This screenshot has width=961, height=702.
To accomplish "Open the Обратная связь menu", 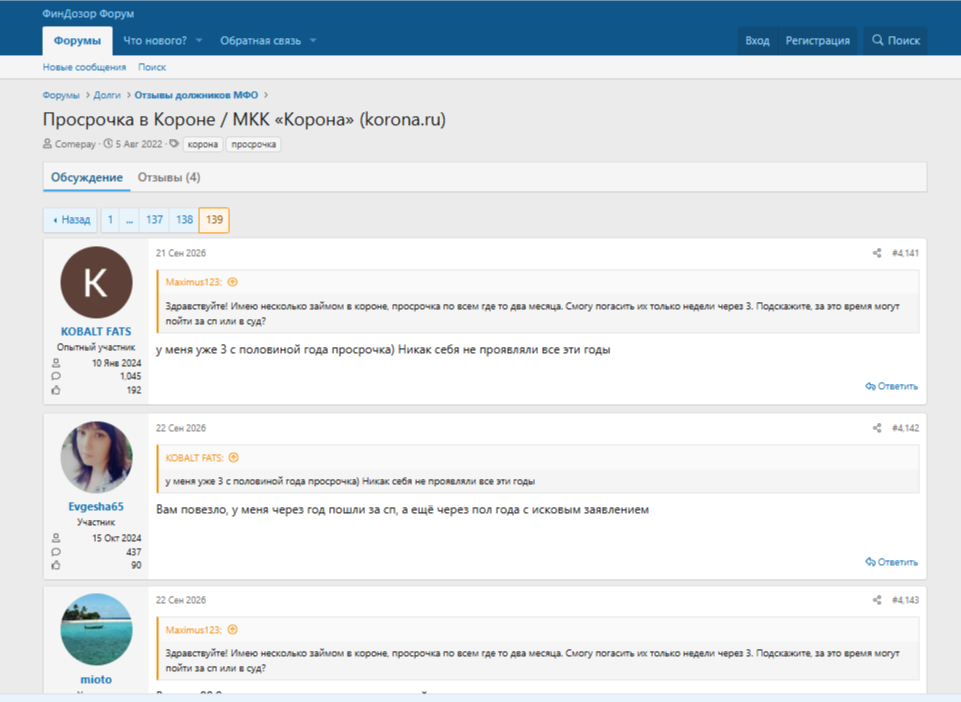I will [x=260, y=40].
